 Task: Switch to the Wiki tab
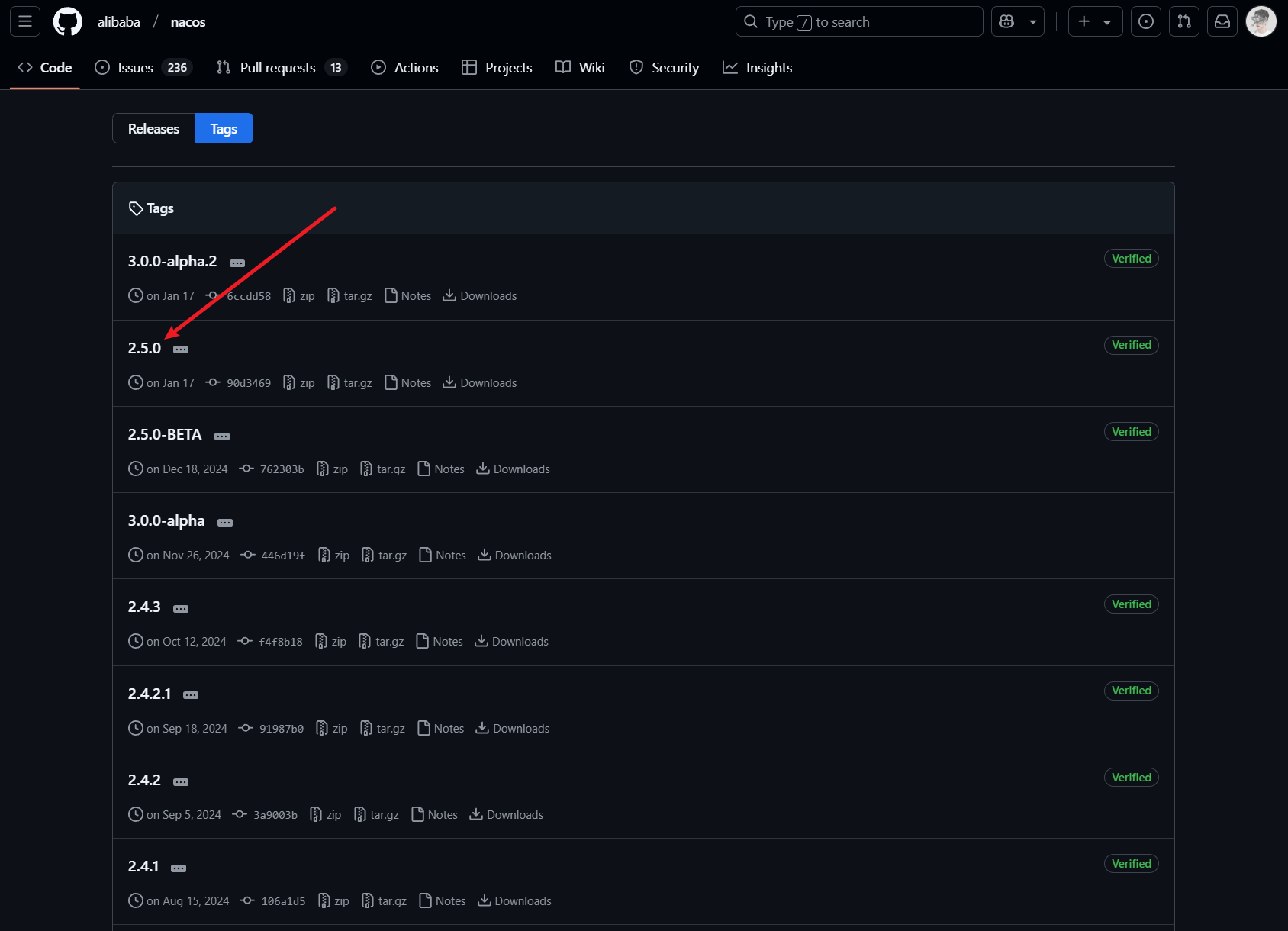(580, 68)
